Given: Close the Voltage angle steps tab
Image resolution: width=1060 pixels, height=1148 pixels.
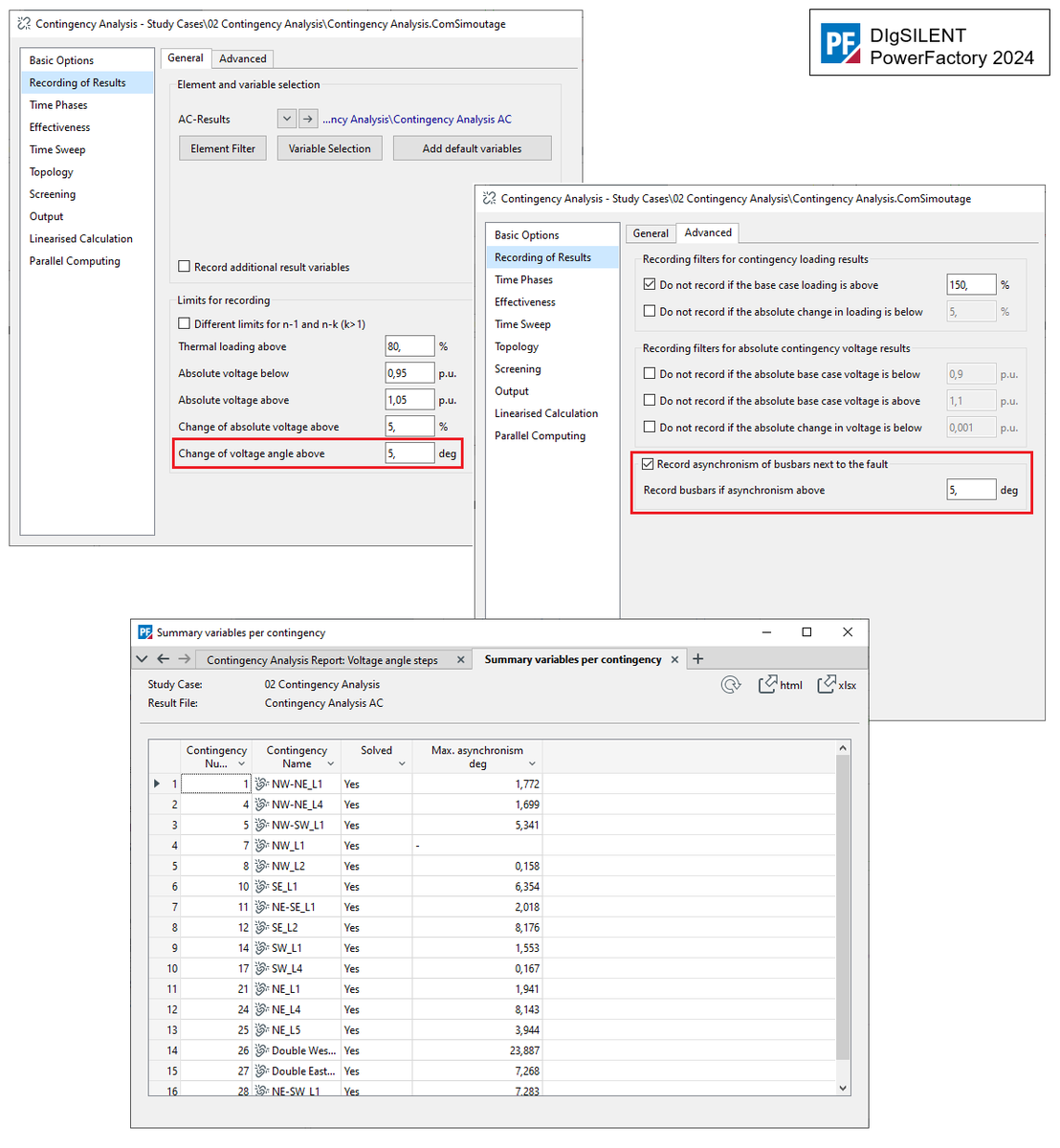Looking at the screenshot, I should 460,660.
